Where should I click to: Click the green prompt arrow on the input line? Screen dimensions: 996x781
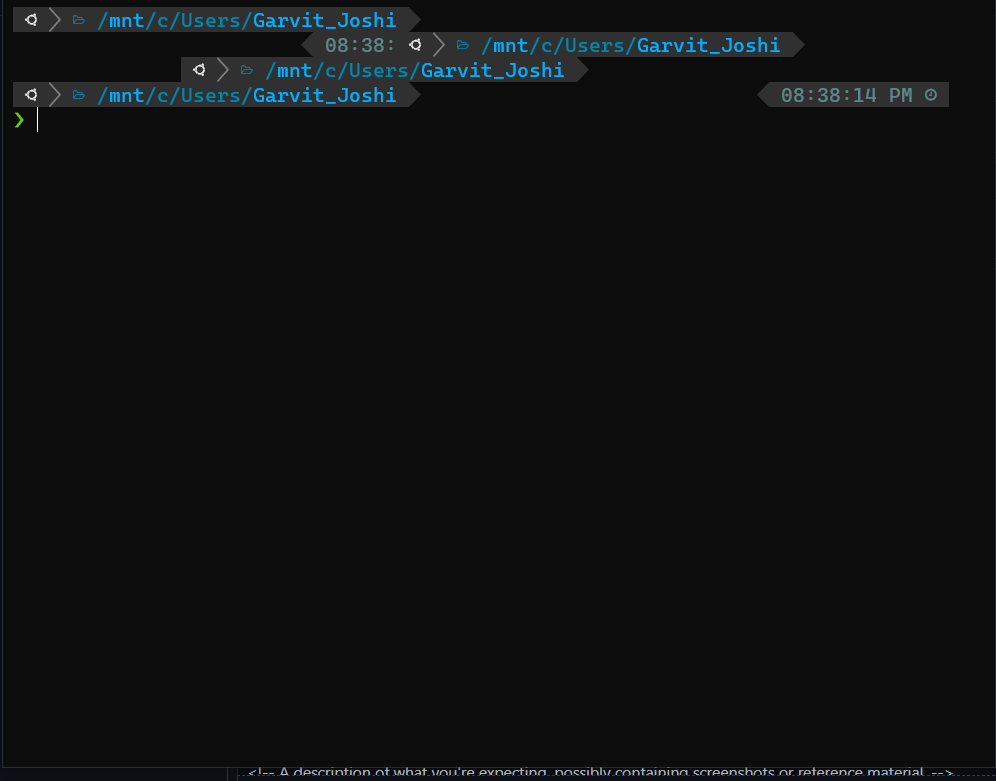pos(19,120)
